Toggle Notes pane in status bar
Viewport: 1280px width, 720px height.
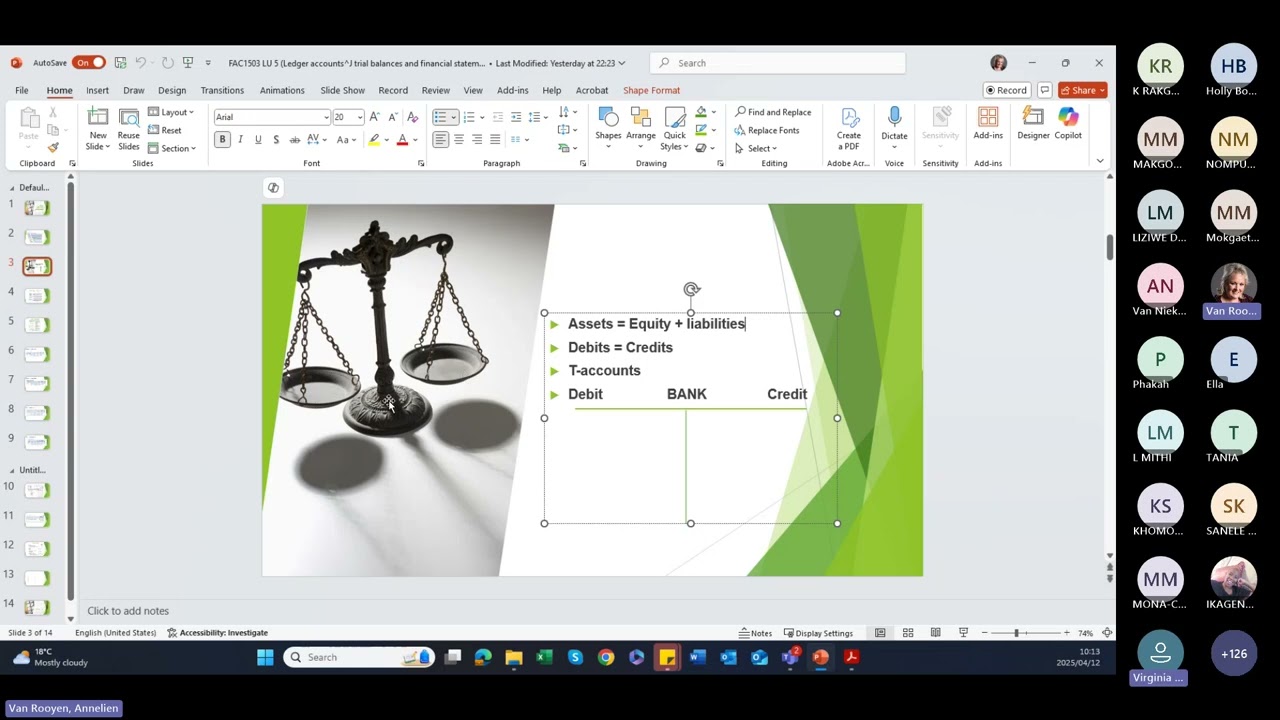(x=755, y=633)
